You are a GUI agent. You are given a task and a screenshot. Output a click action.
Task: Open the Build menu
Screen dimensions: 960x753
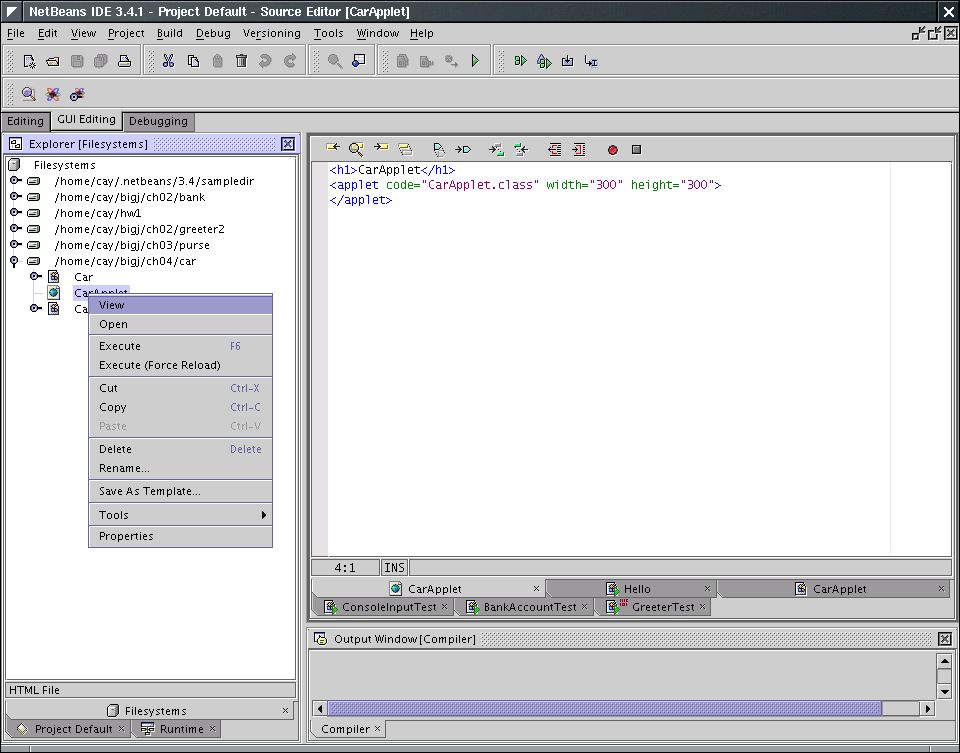point(170,33)
